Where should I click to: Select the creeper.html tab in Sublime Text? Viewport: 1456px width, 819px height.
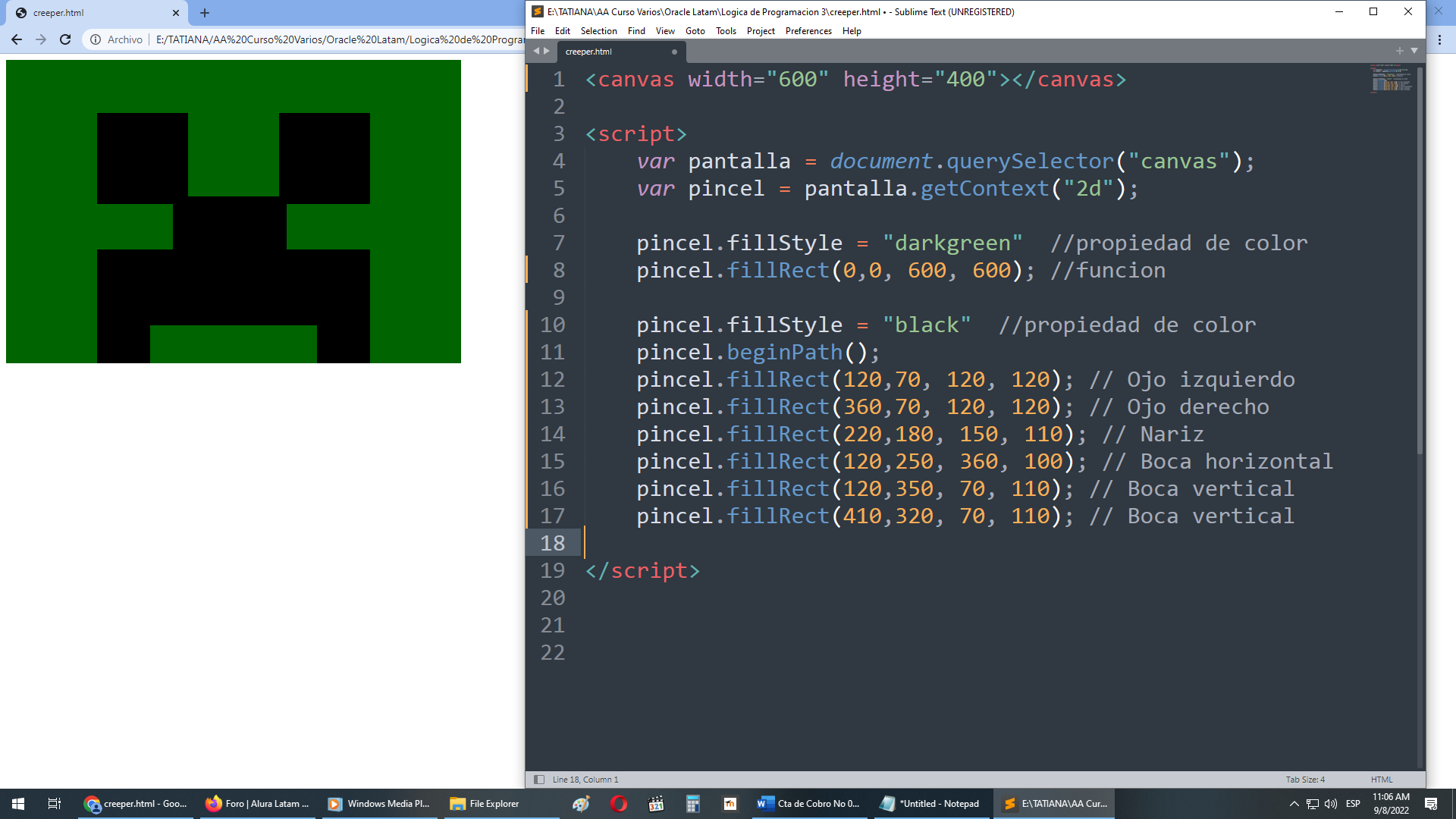[x=620, y=52]
